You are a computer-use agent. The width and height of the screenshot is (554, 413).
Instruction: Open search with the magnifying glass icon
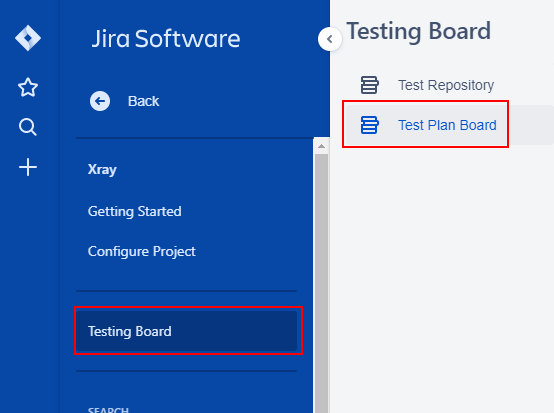(28, 127)
